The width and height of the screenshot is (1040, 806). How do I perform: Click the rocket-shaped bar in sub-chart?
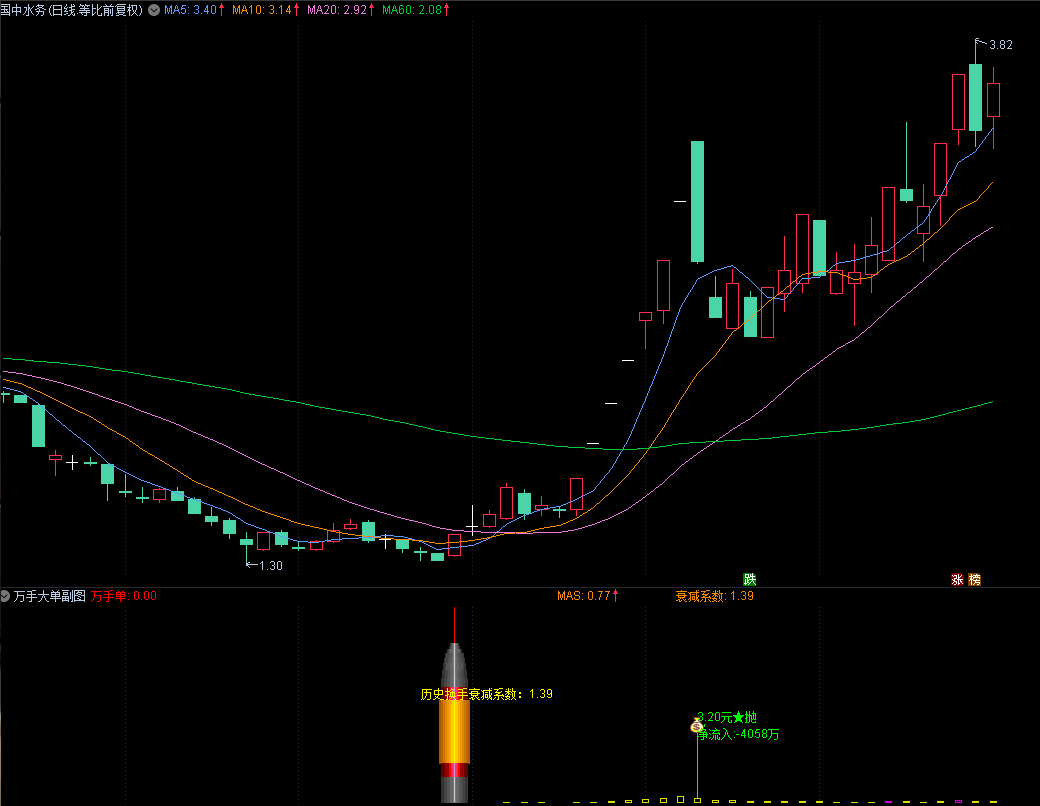pos(455,720)
